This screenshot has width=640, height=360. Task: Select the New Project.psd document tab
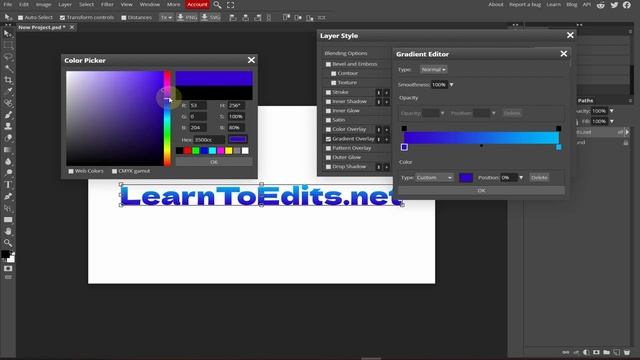tap(42, 27)
